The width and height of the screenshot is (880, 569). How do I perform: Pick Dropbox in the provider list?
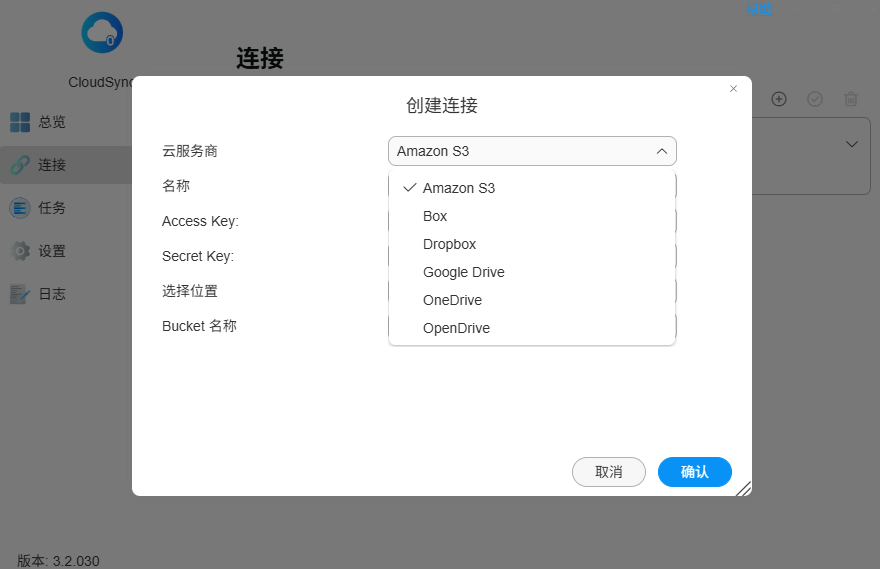point(532,244)
